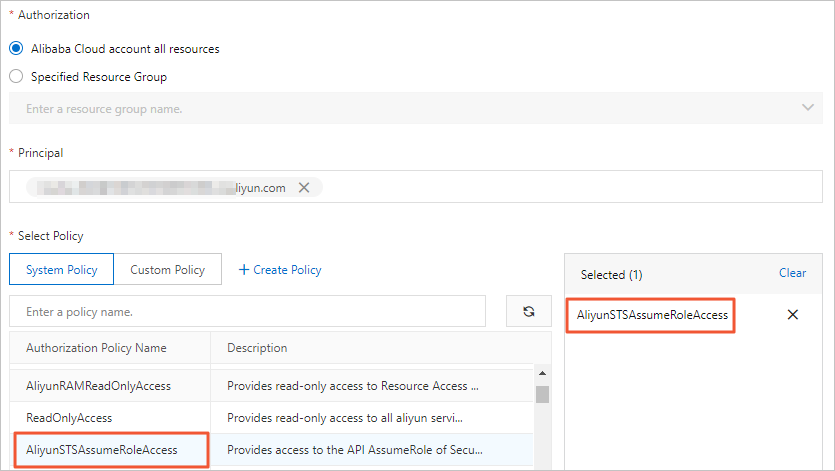Click the Authorization Policy Name column header

tap(96, 348)
